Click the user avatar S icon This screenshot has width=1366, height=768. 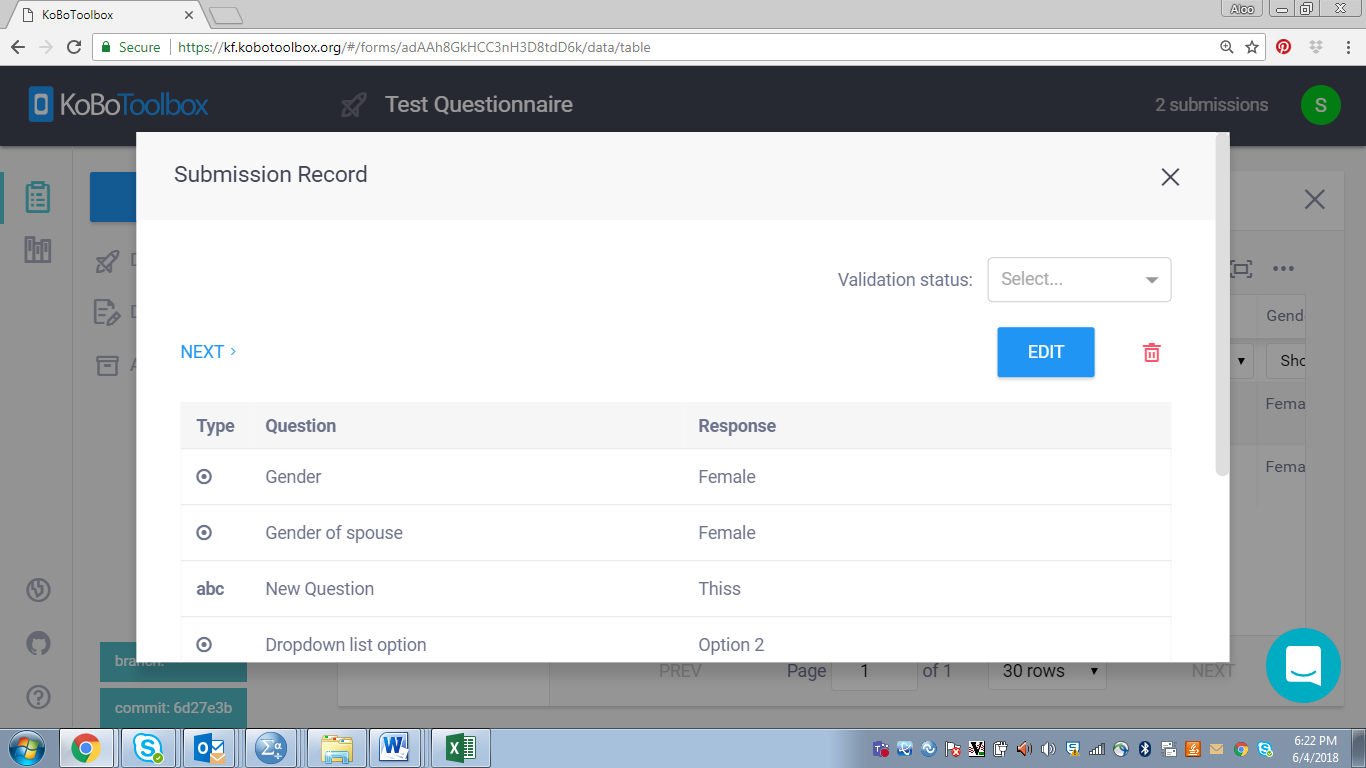[1320, 105]
